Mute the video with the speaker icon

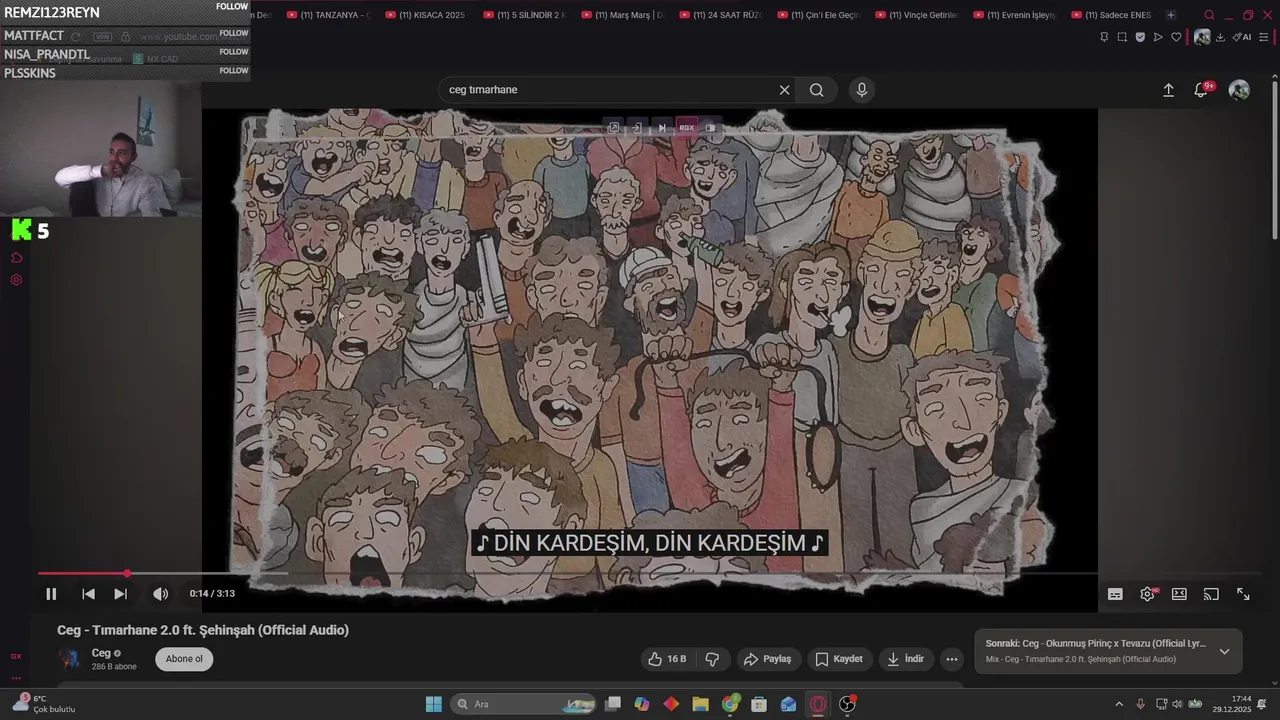160,594
